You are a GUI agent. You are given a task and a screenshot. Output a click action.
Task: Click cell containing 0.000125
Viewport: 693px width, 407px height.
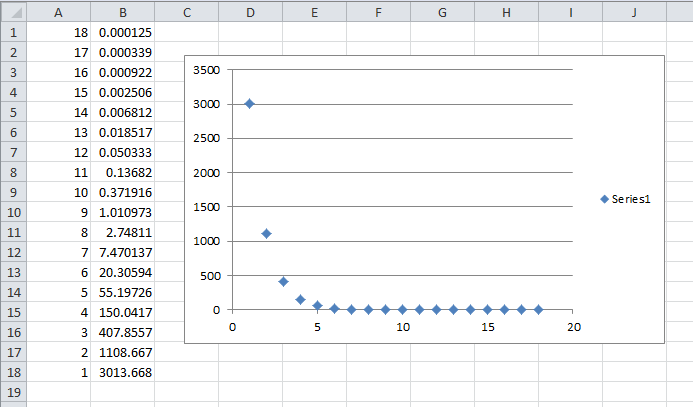[x=122, y=32]
